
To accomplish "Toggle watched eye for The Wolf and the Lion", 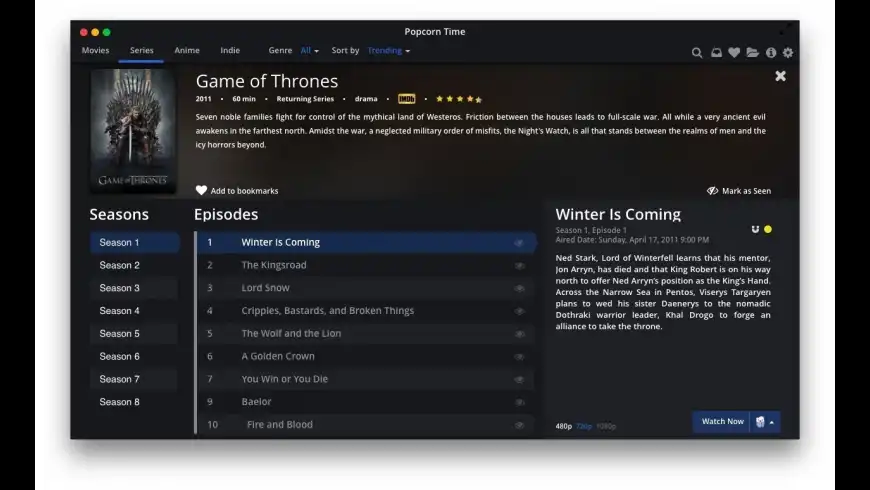I will [x=519, y=334].
